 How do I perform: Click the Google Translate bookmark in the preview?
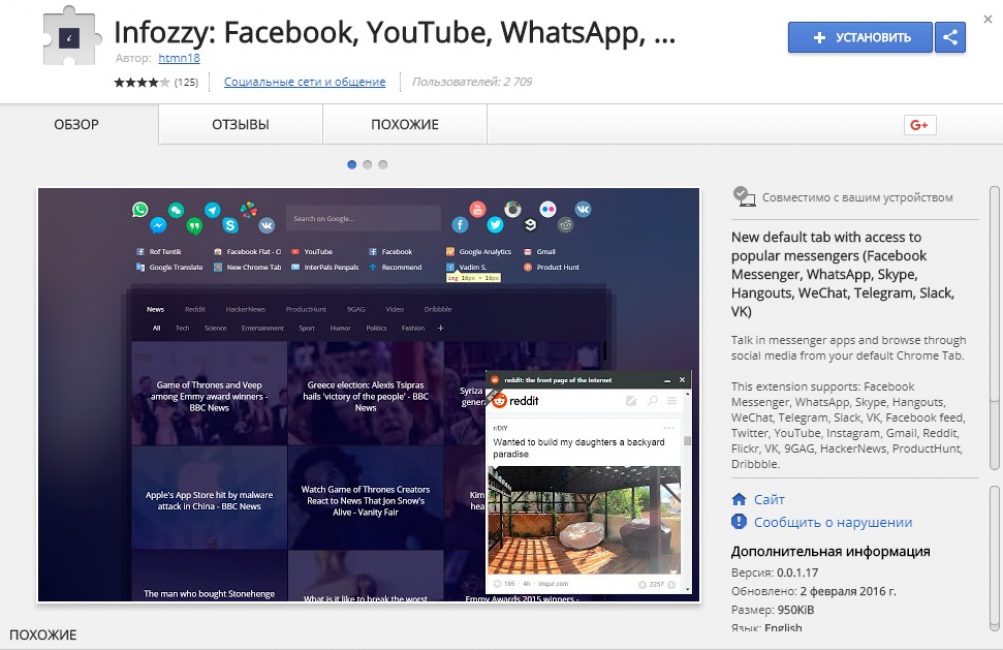pos(170,267)
